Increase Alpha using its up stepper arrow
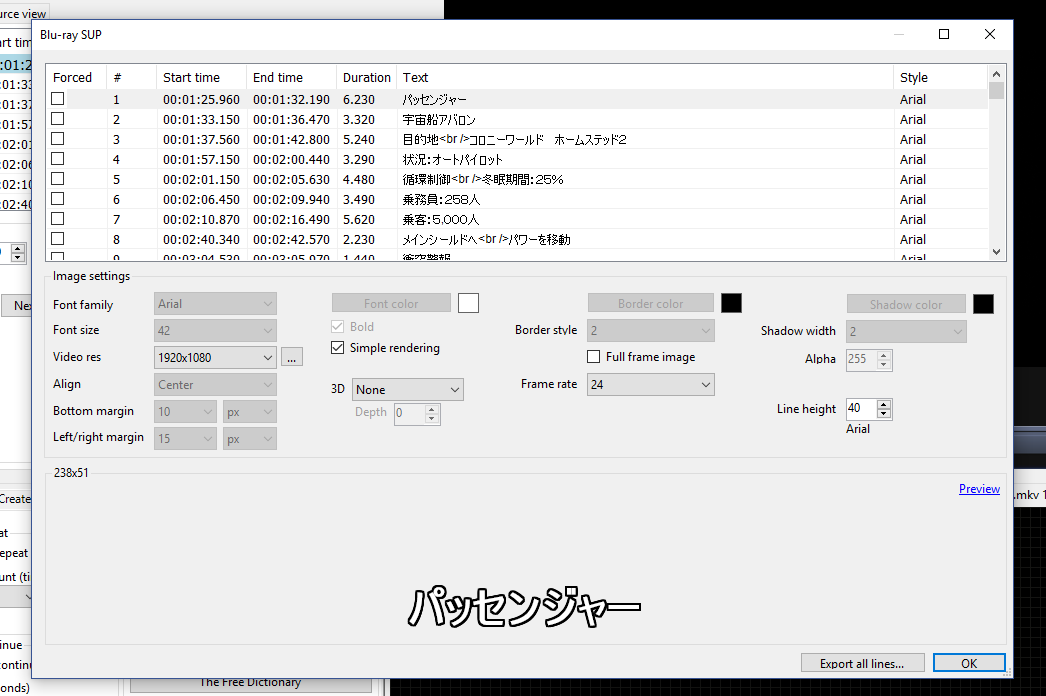1046x696 pixels. 883,355
